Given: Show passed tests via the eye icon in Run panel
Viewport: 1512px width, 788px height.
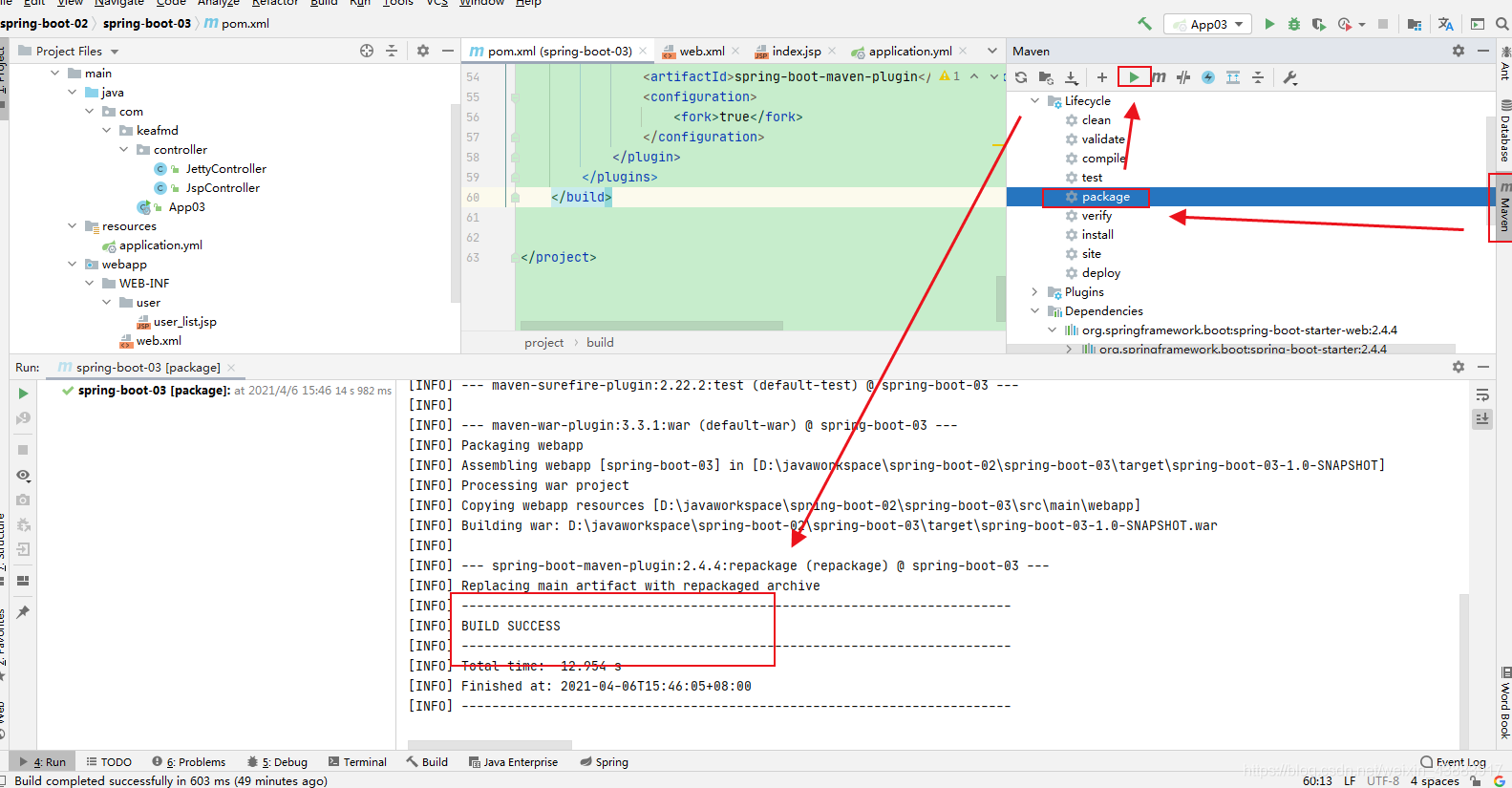Looking at the screenshot, I should tap(24, 475).
